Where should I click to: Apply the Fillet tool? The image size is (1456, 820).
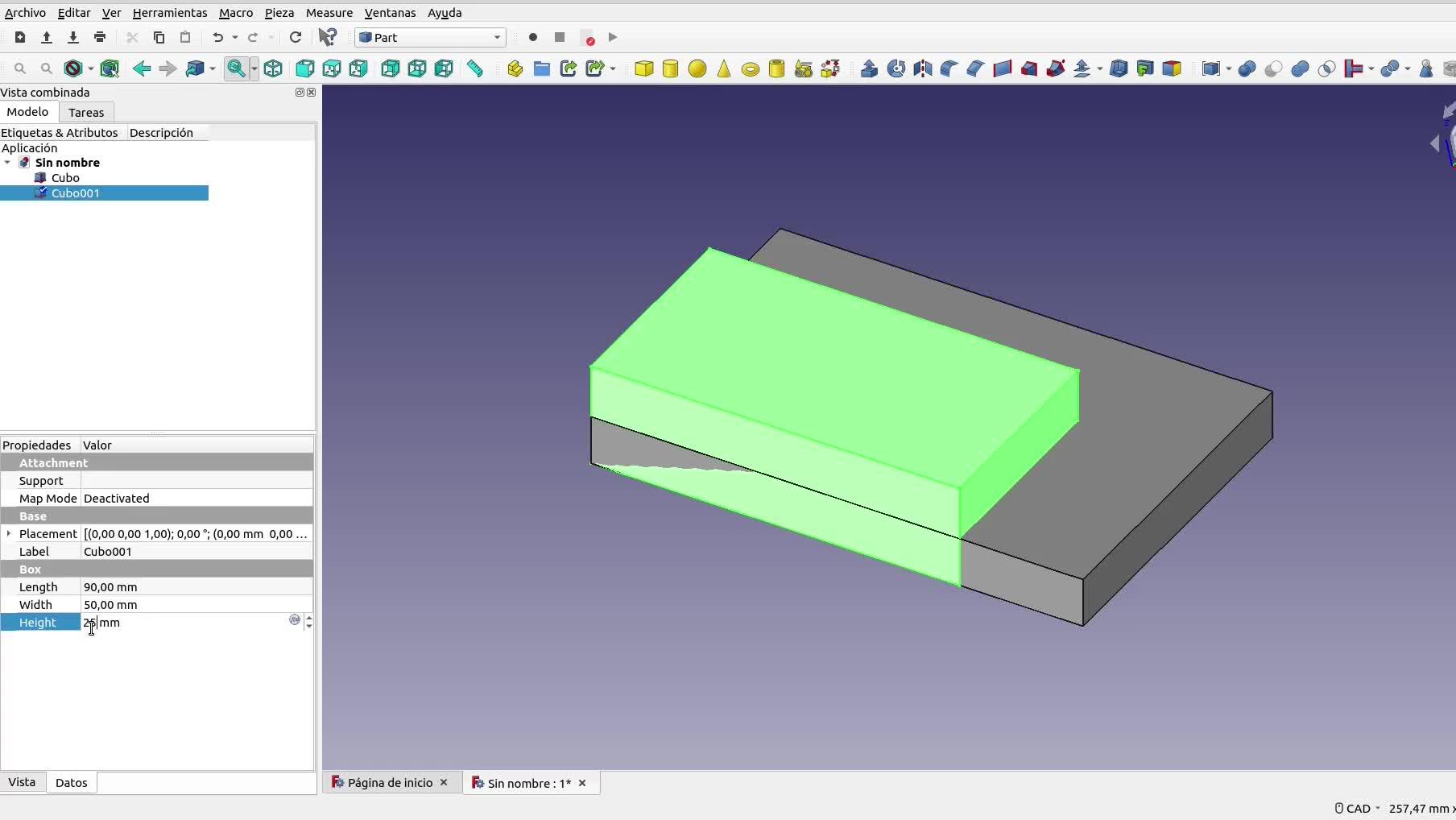pos(949,69)
